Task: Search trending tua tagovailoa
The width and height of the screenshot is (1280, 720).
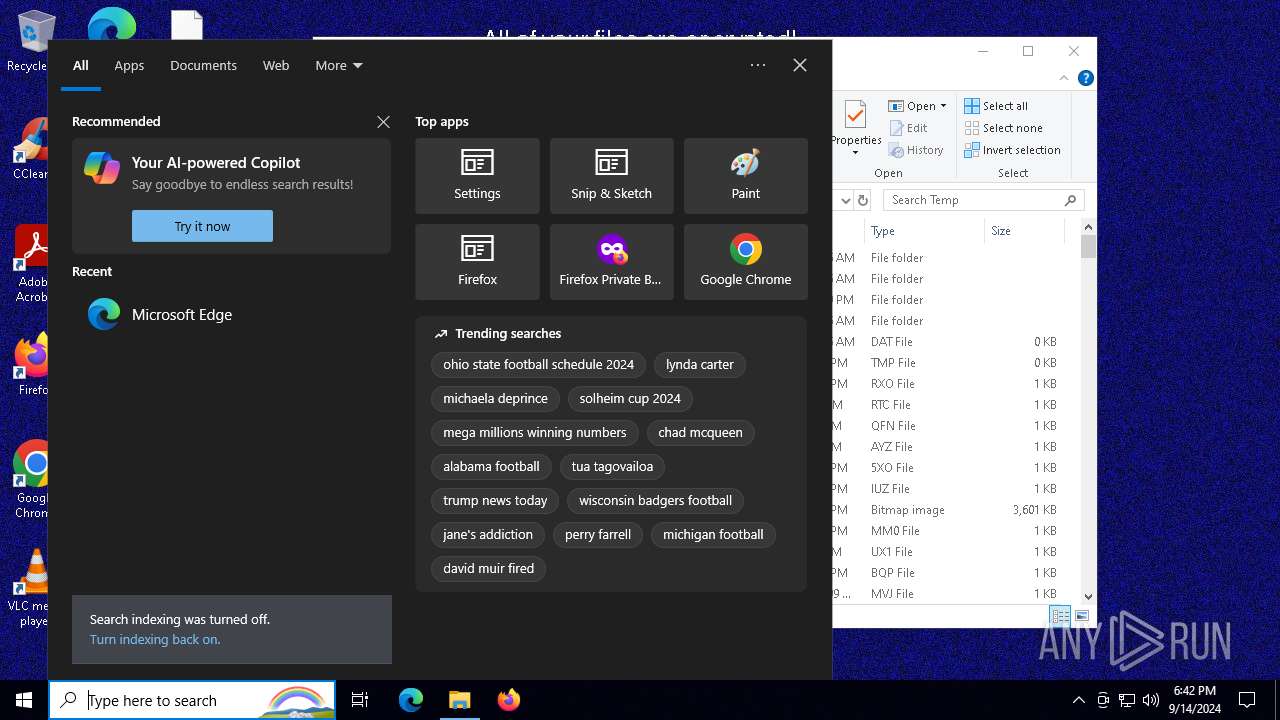Action: [612, 467]
